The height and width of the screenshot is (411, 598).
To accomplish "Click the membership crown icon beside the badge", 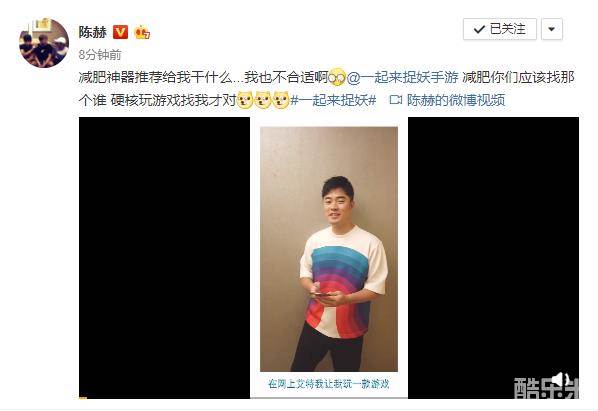I will click(x=142, y=32).
